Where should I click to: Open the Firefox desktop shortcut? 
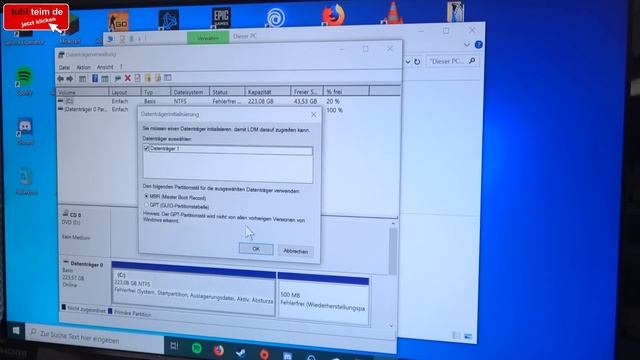pyautogui.click(x=333, y=15)
